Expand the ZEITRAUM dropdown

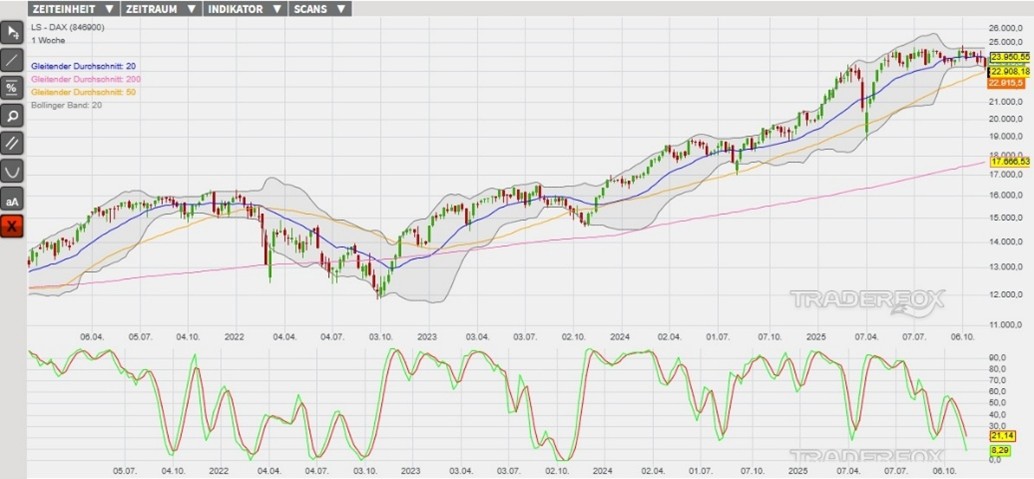159,9
